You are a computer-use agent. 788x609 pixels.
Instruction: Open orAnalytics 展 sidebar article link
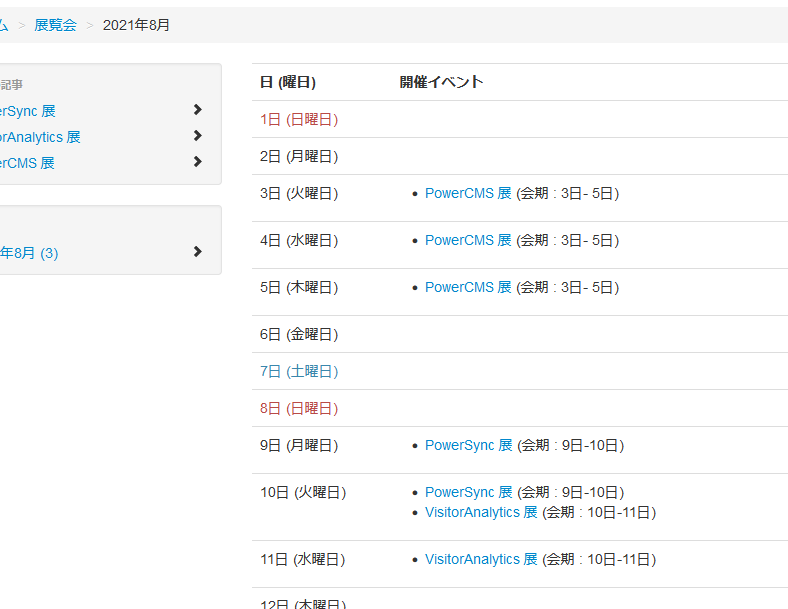coord(40,137)
